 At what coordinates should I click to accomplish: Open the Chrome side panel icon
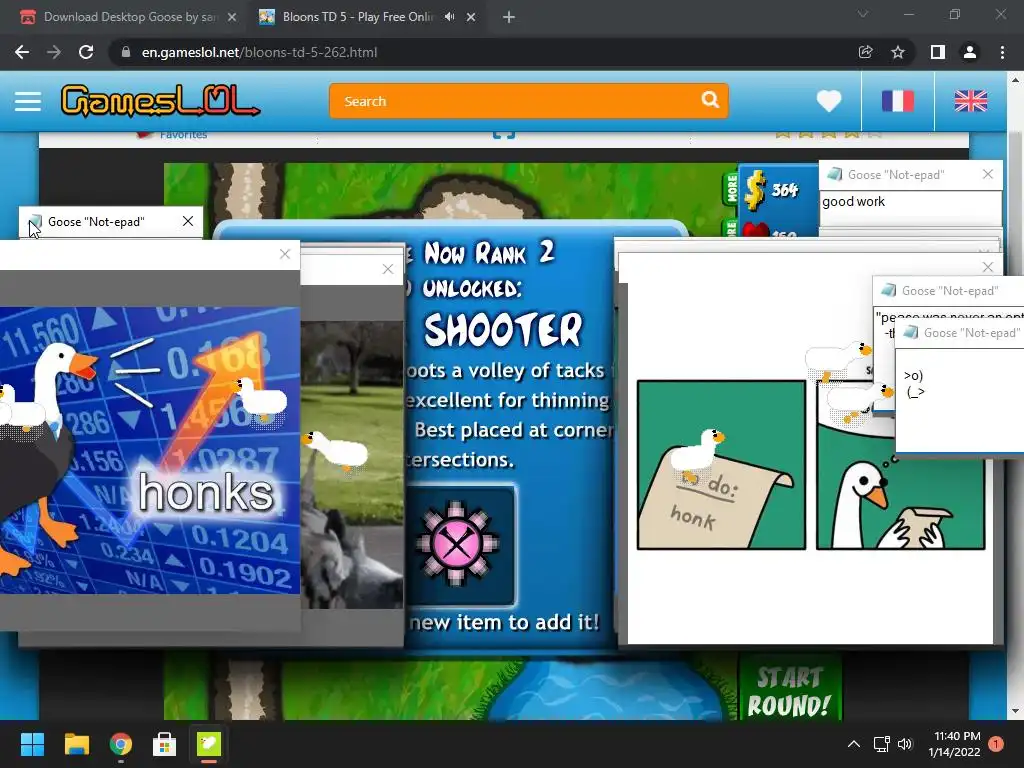937,52
